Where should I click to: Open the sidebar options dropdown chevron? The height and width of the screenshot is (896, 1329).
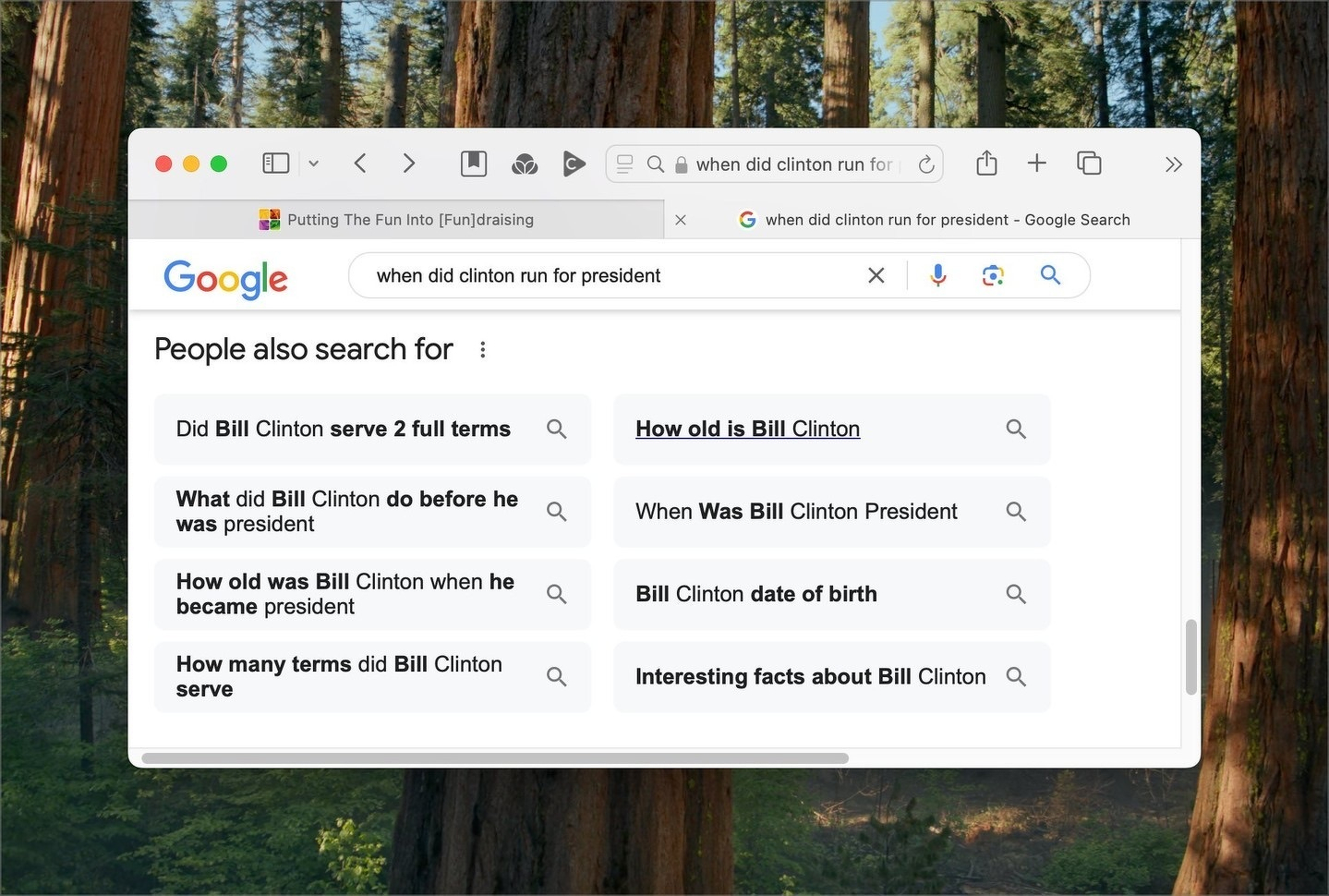tap(314, 163)
